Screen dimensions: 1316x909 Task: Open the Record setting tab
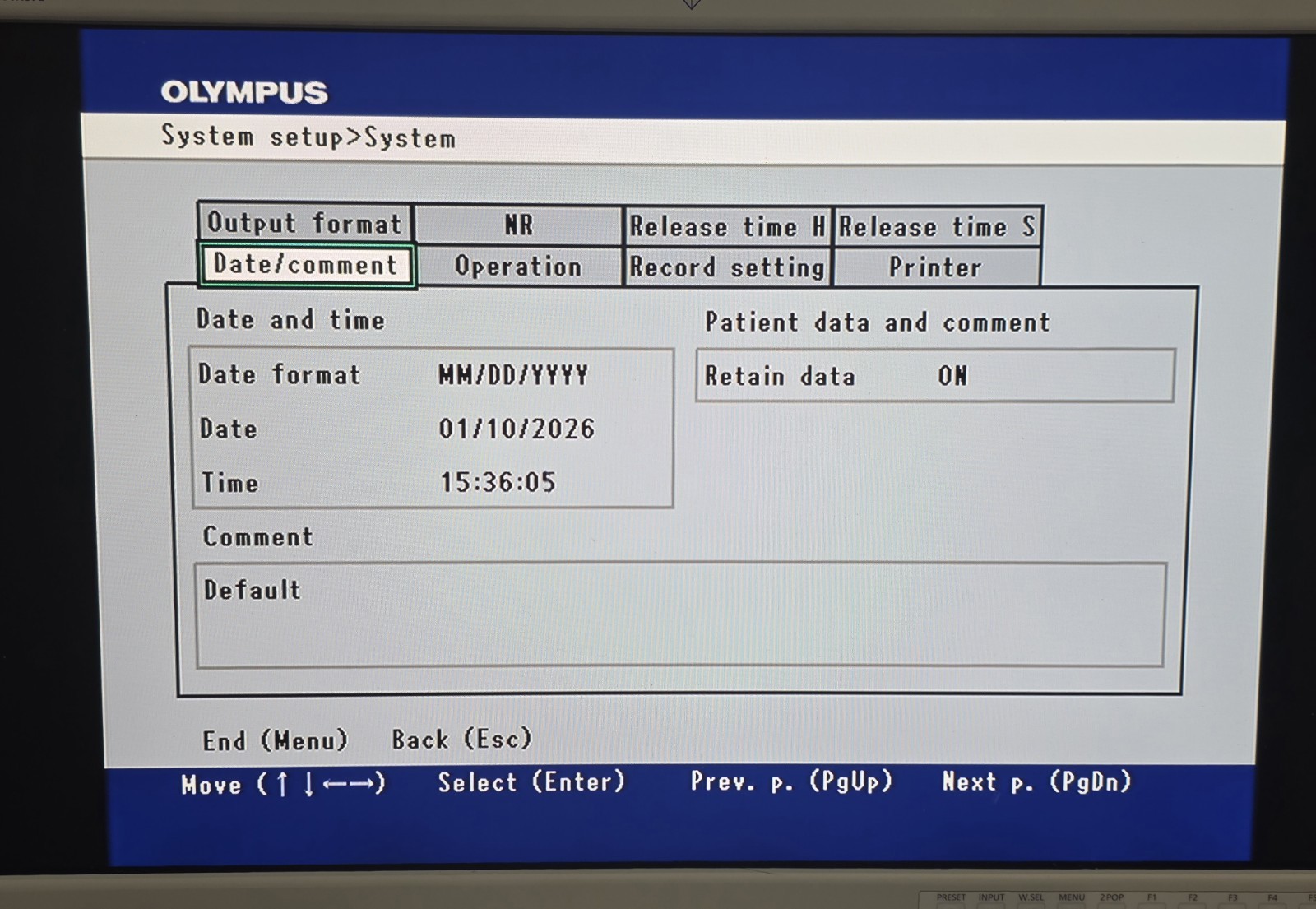[x=728, y=267]
